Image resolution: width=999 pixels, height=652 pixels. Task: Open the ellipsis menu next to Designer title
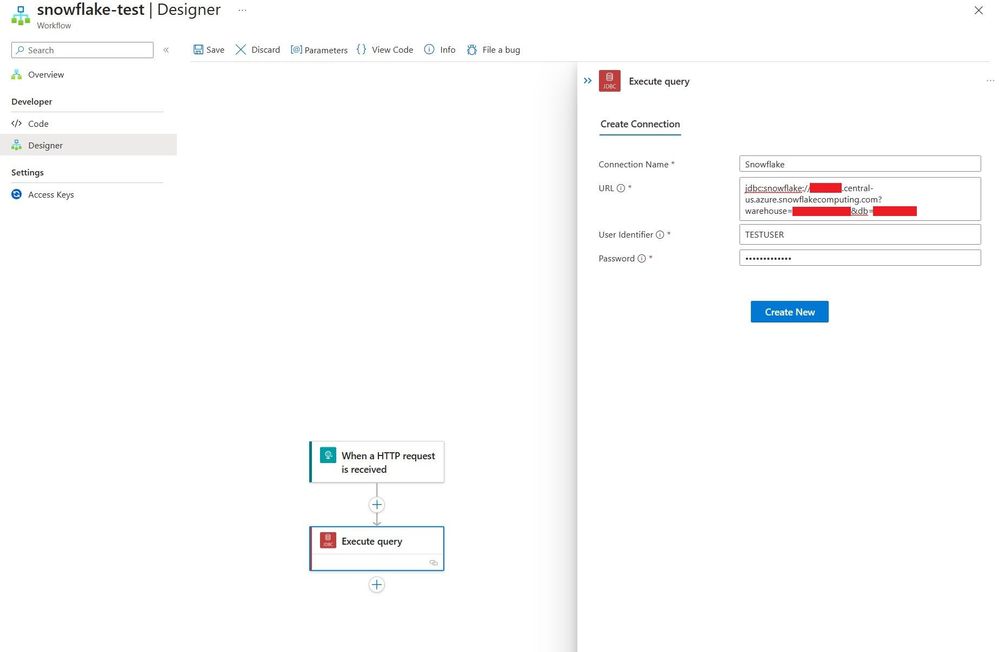(242, 10)
